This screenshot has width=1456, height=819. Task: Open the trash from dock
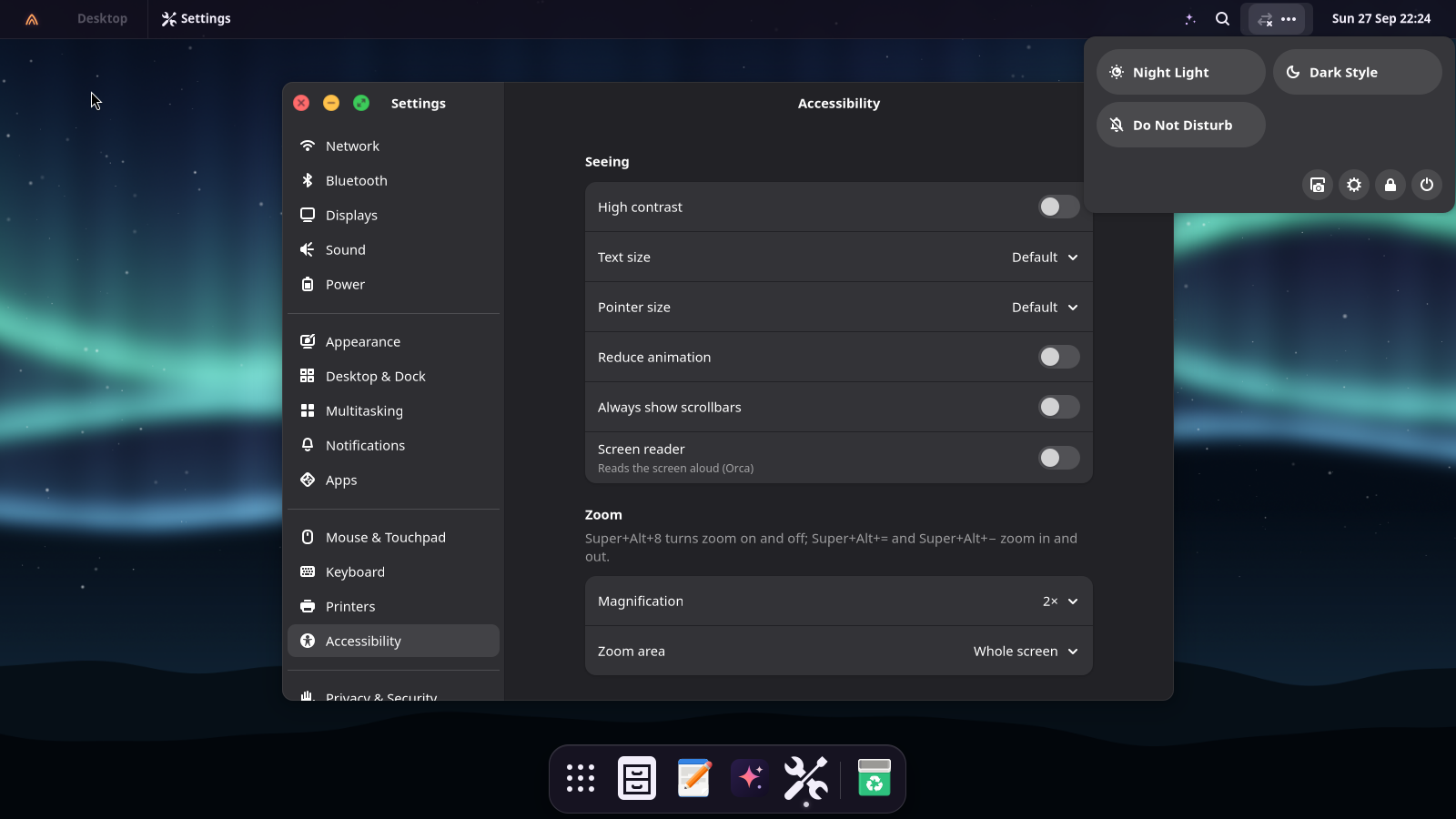click(875, 778)
